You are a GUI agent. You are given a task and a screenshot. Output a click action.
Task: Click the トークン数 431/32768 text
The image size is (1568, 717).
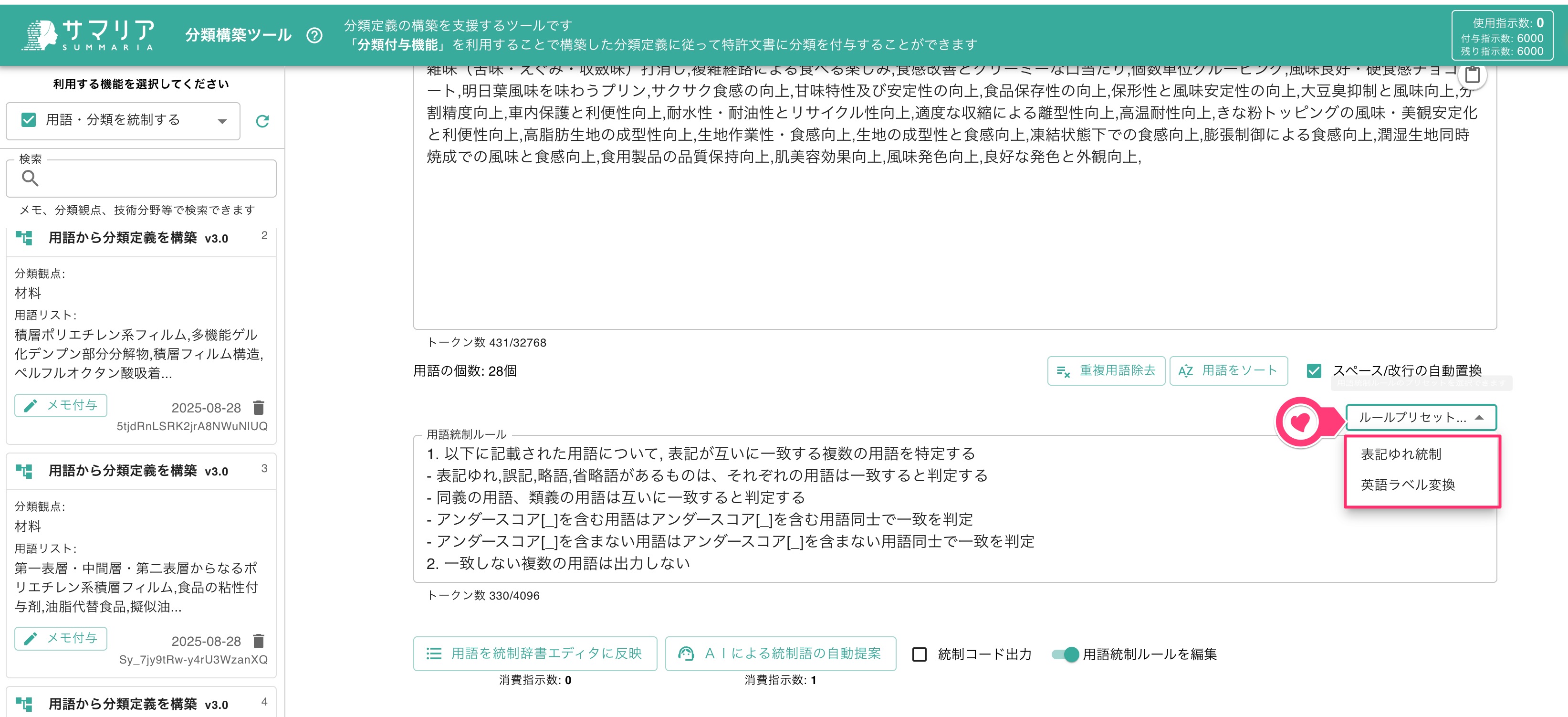click(x=486, y=342)
